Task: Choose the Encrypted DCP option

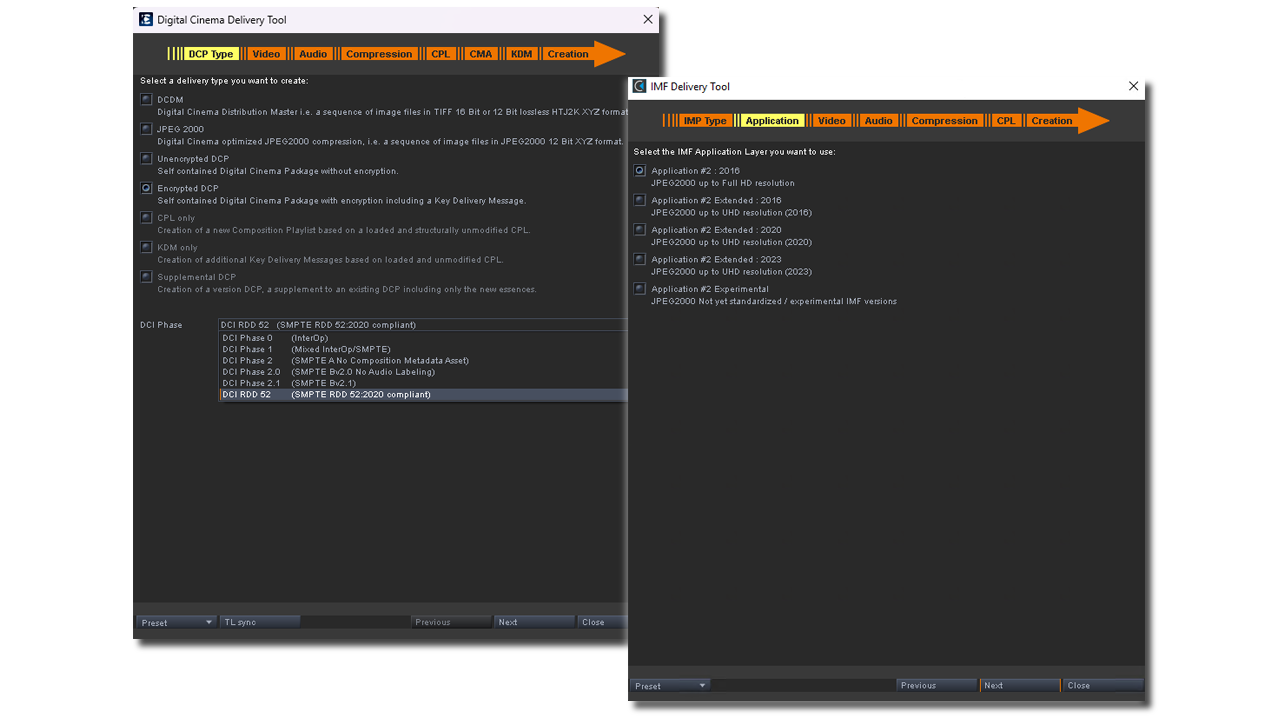Action: click(147, 188)
